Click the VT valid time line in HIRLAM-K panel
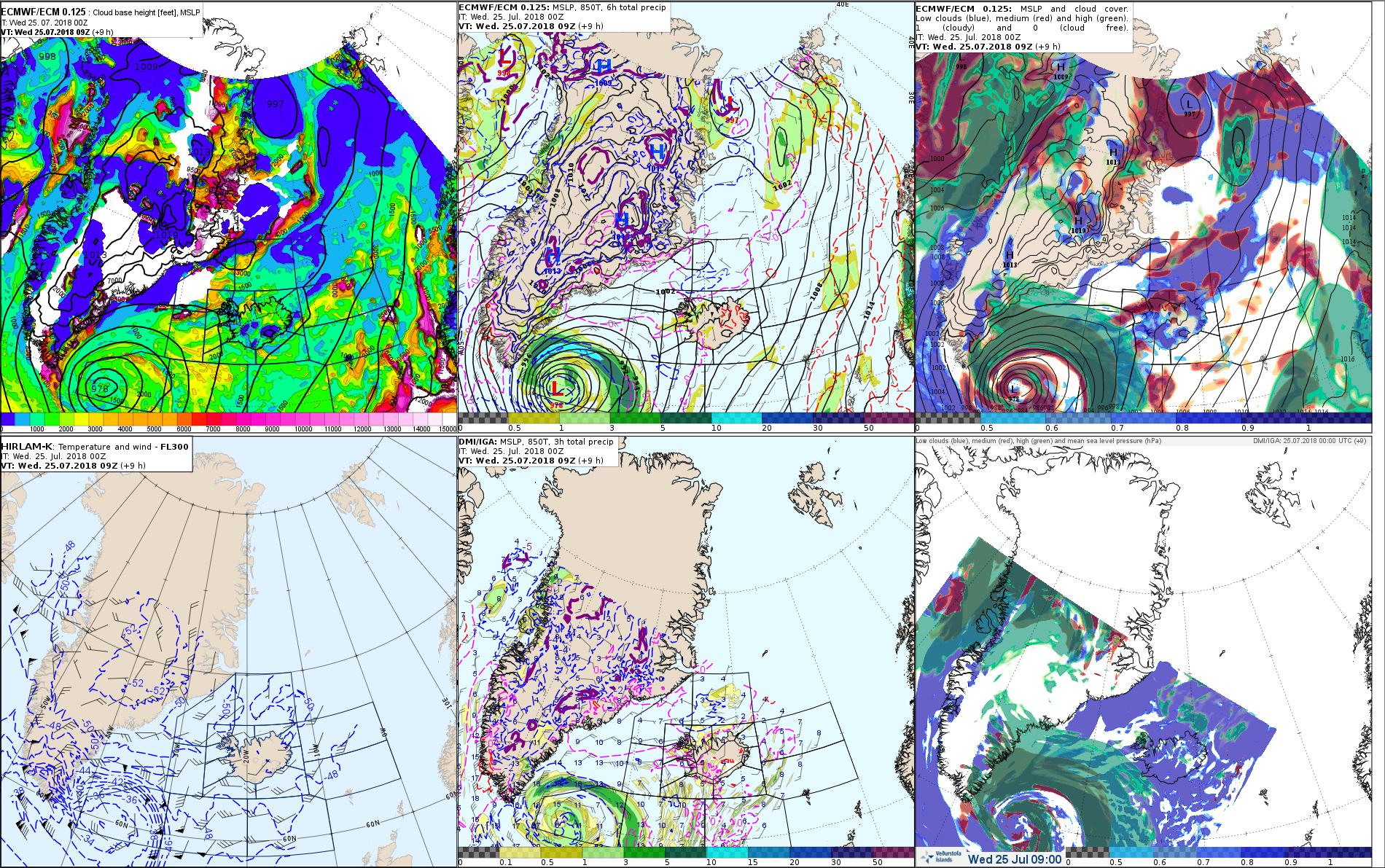The width and height of the screenshot is (1385, 868). click(x=73, y=465)
